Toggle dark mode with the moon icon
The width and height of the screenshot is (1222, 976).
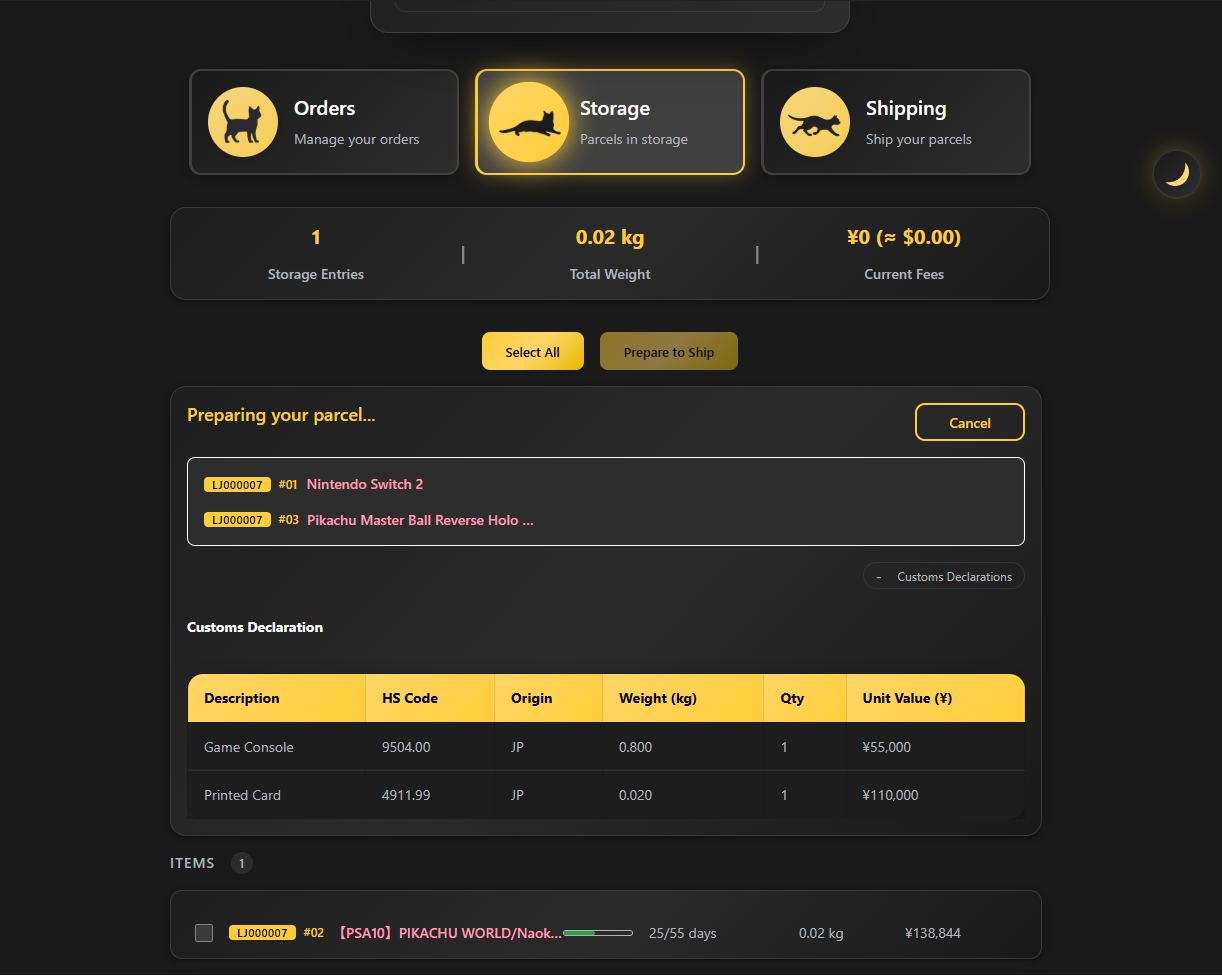1177,174
